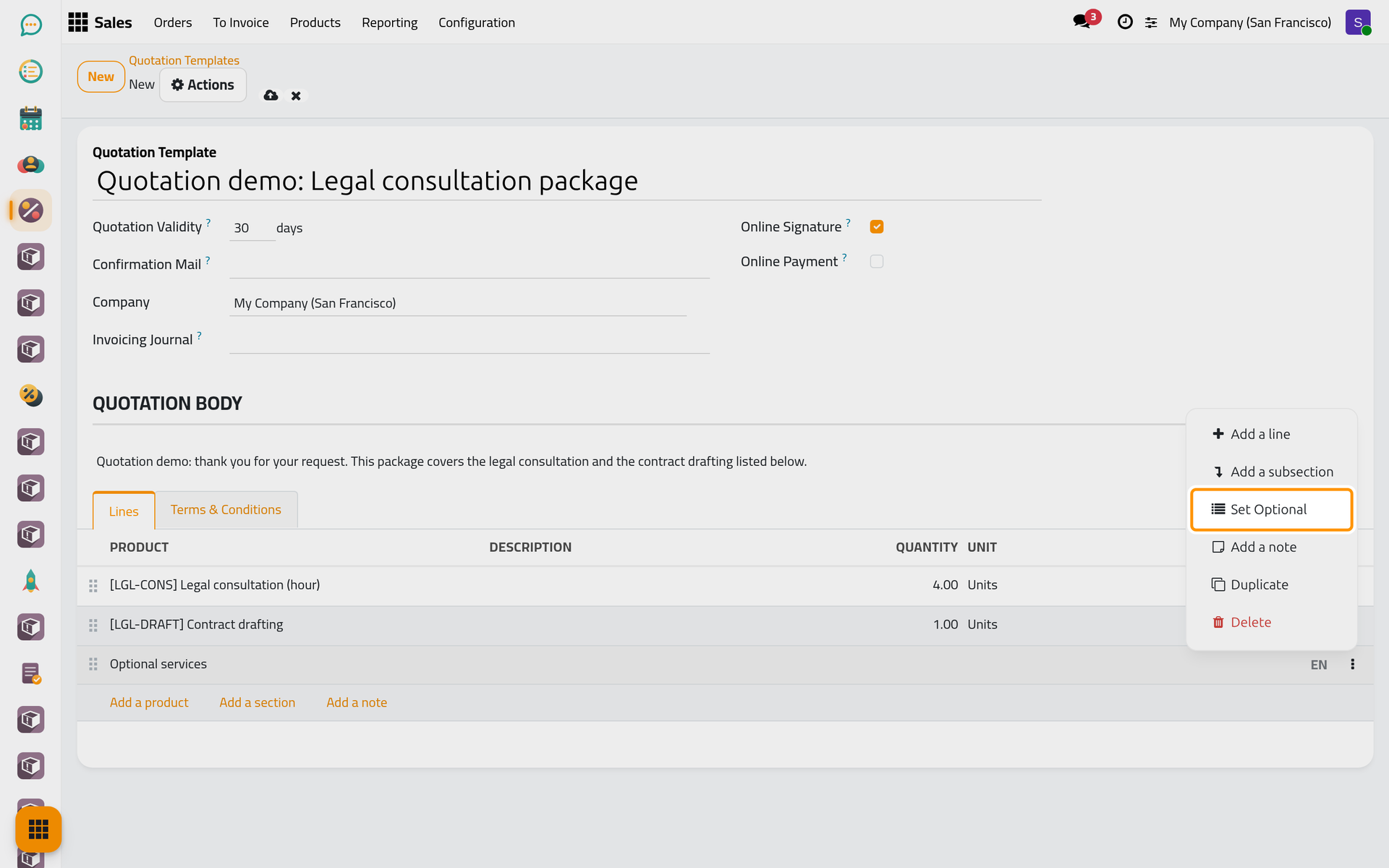Viewport: 1389px width, 868px height.
Task: Click the EN translate button on Optional services
Action: pos(1319,665)
